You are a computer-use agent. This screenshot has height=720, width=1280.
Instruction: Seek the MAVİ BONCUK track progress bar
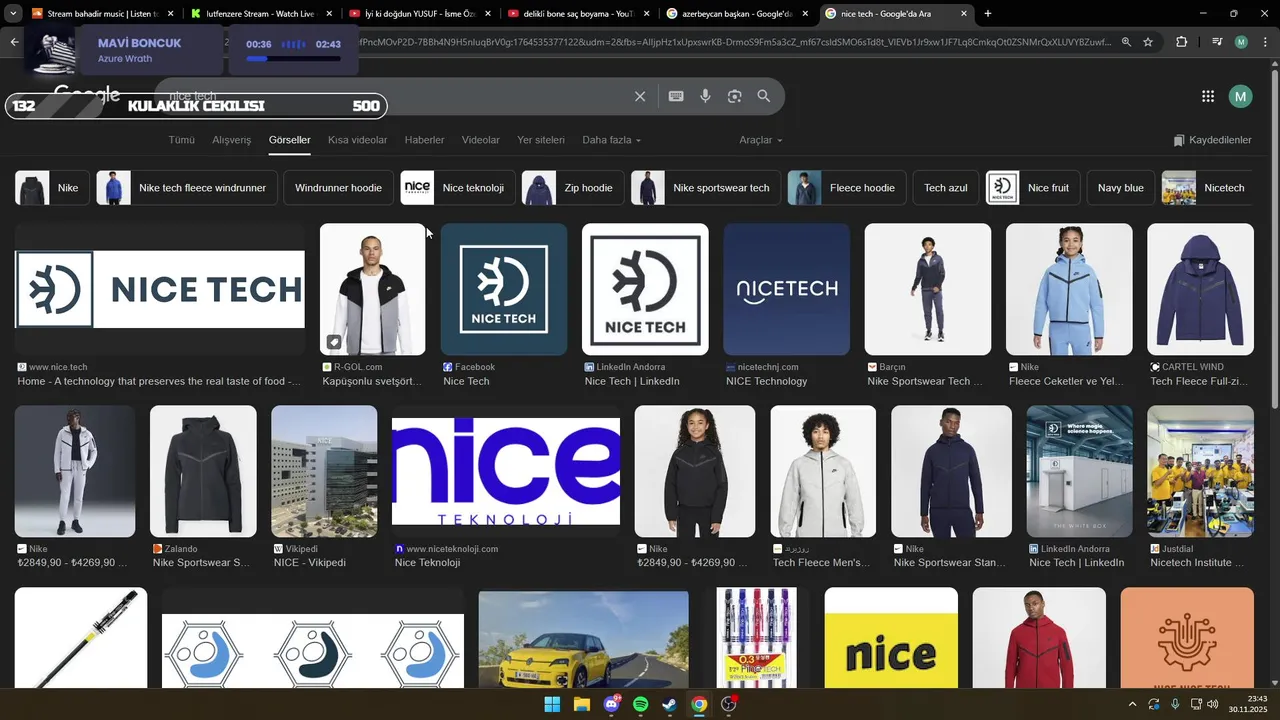click(x=293, y=59)
